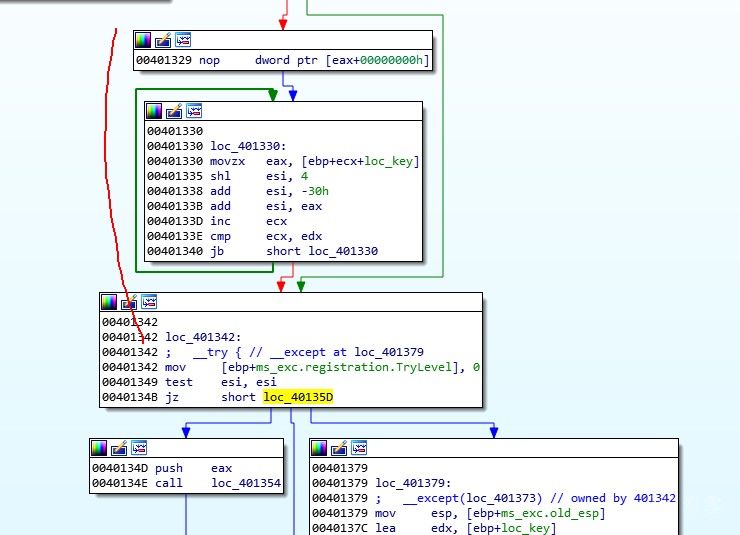Click color icon of loc_401342 node
The height and width of the screenshot is (535, 740).
109,302
